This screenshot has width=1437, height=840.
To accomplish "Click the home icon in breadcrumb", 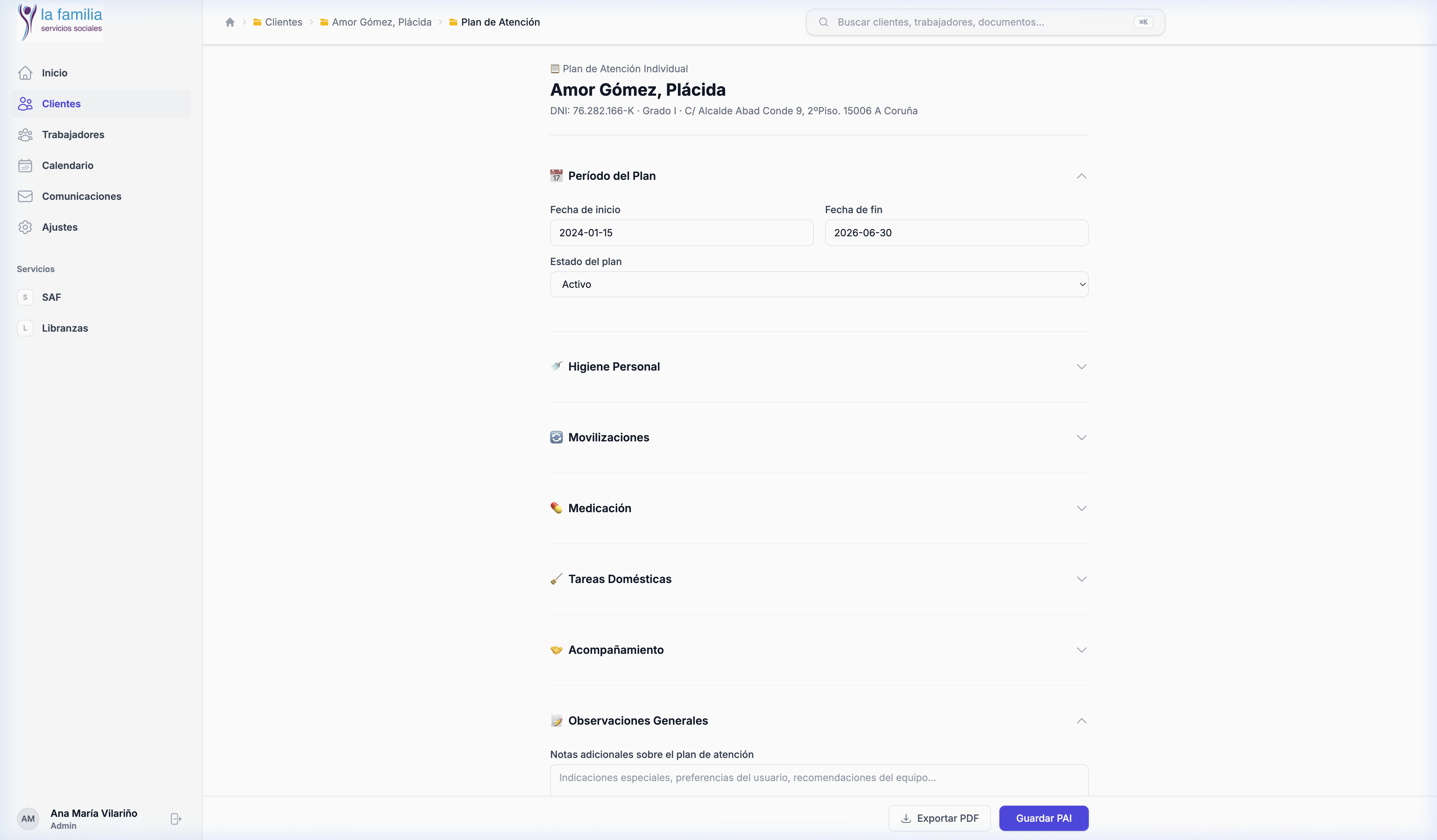I will pos(230,22).
